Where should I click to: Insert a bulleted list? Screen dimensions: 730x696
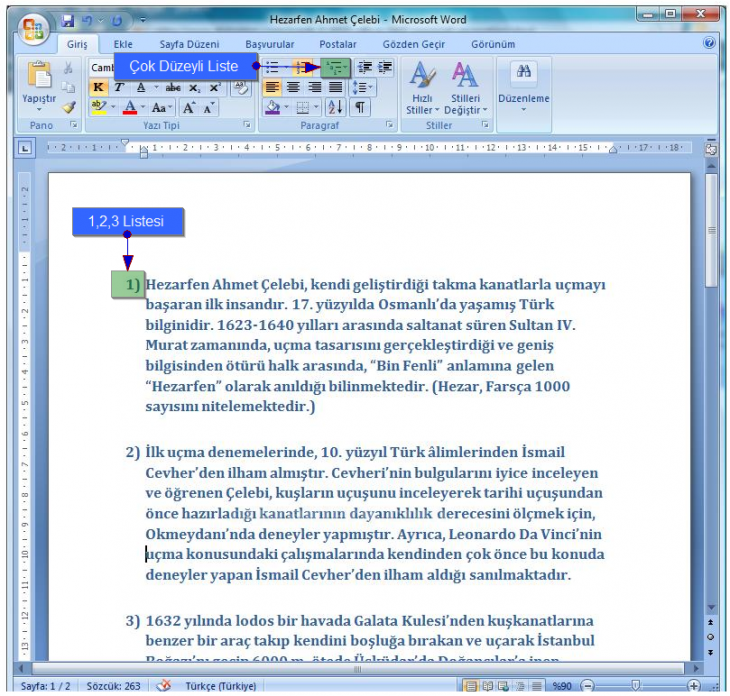(x=272, y=68)
